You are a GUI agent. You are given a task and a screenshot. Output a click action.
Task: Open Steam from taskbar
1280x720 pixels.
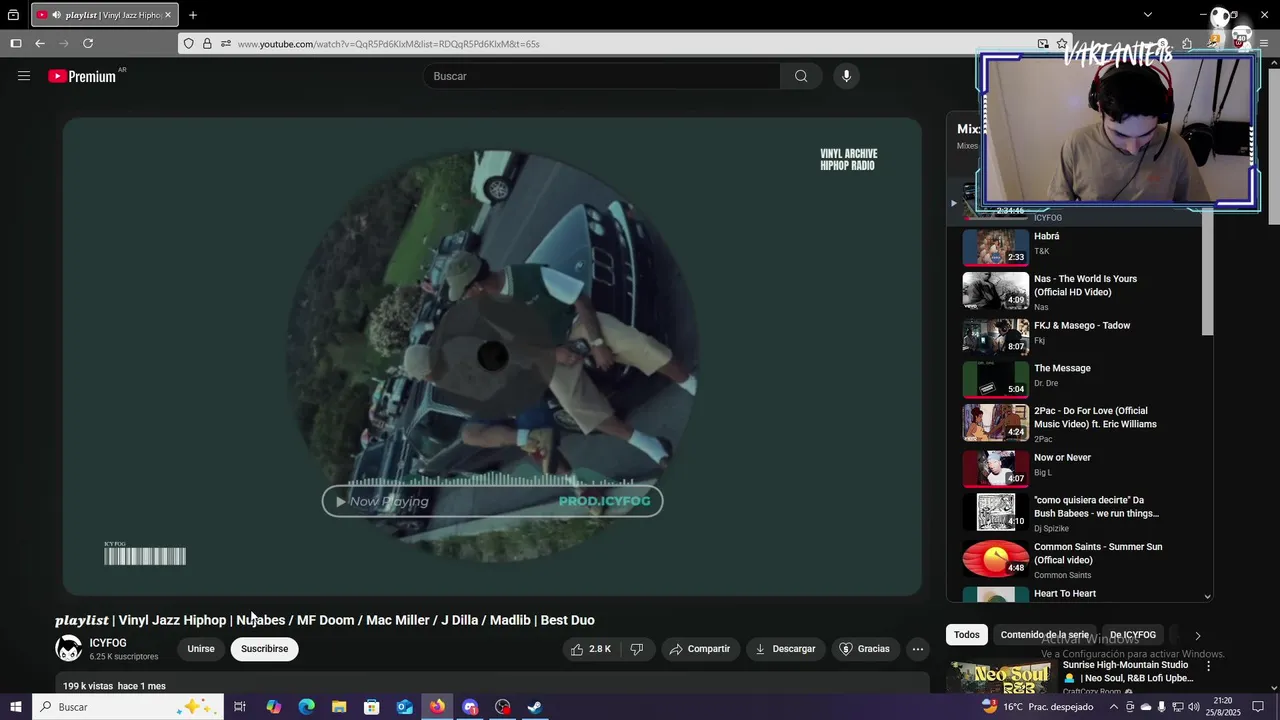535,707
